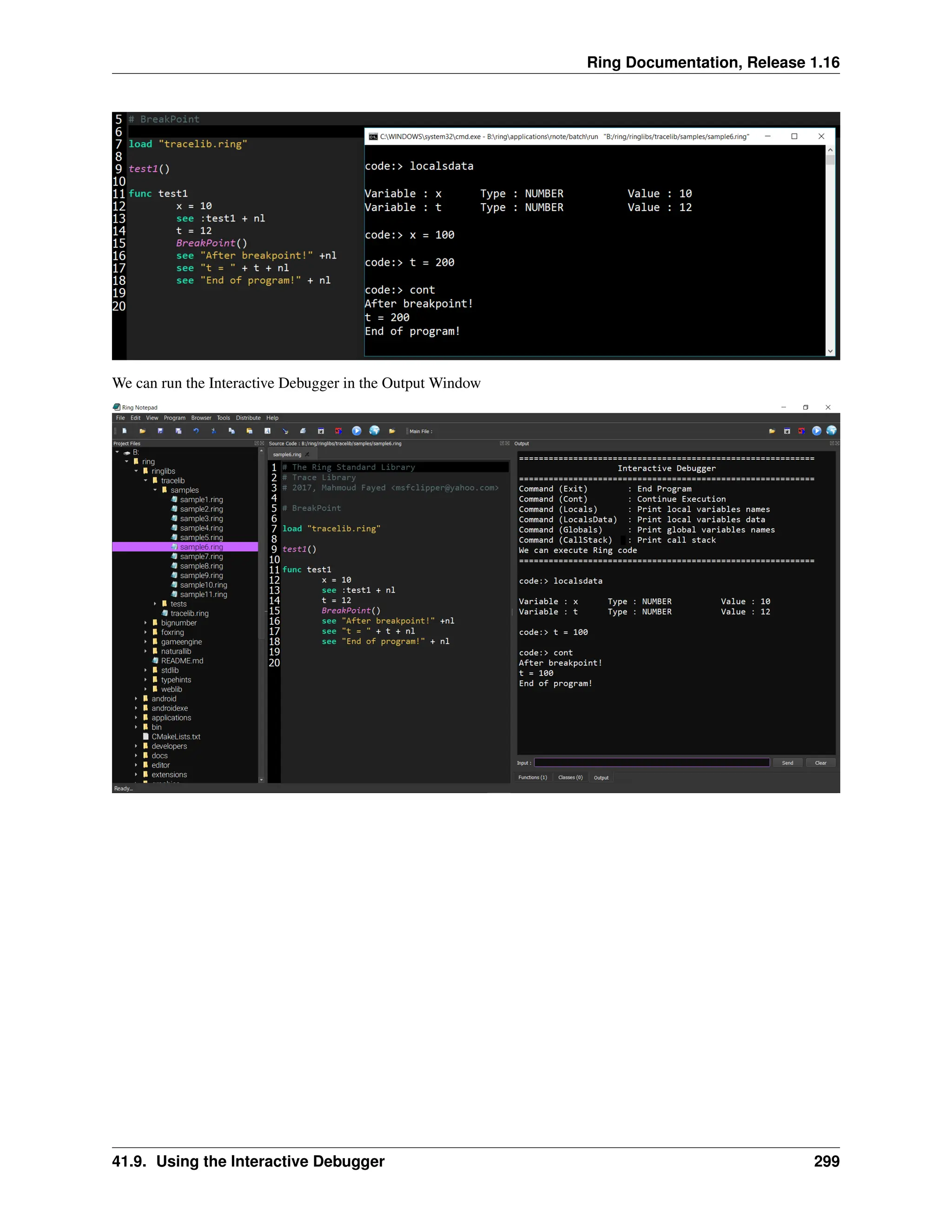Click the debugger Input text field
This screenshot has height=1232, width=952.
(651, 762)
